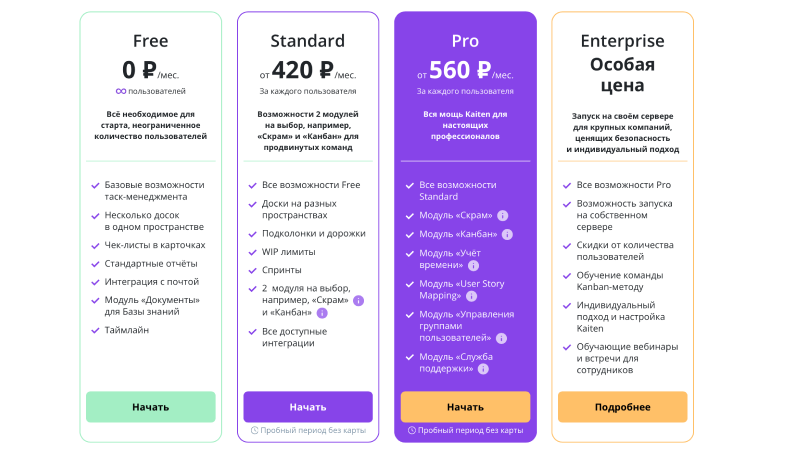Click info icon after «Управления группами пользователей»
This screenshot has height=451, width=800.
click(502, 338)
